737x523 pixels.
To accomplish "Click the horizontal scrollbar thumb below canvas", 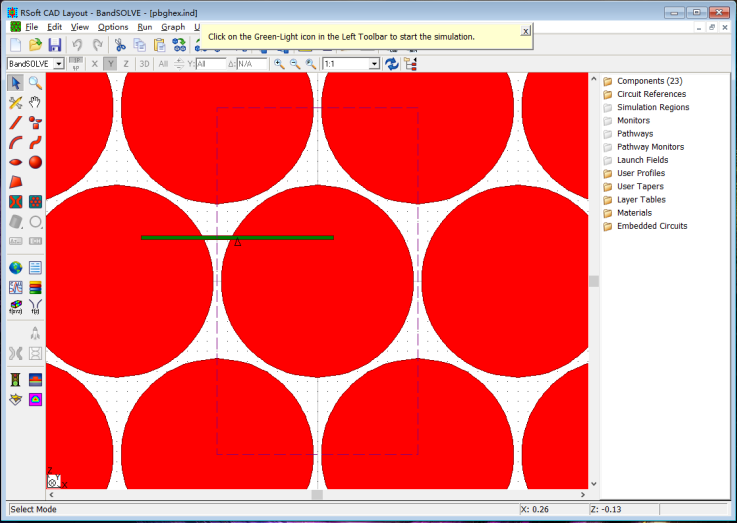I will pyautogui.click(x=317, y=494).
